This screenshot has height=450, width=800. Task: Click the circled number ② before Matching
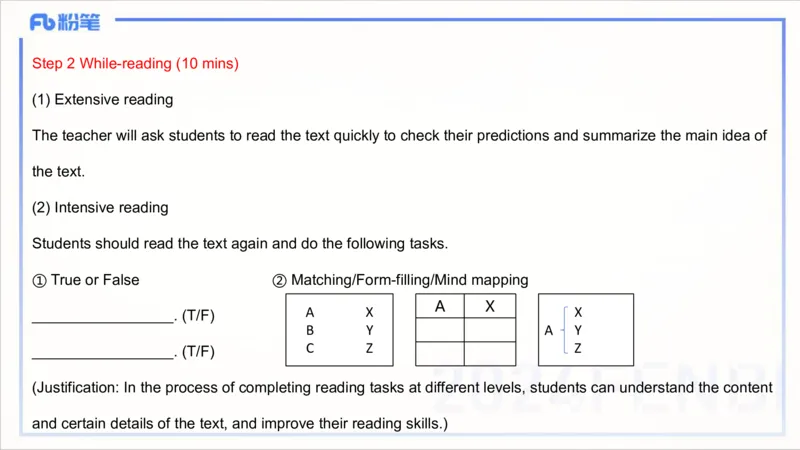279,280
